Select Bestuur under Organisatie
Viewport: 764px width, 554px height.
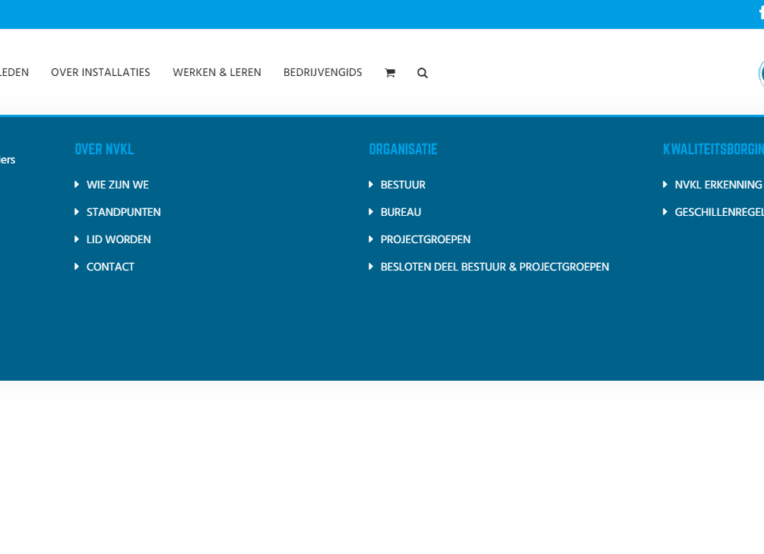pyautogui.click(x=402, y=185)
